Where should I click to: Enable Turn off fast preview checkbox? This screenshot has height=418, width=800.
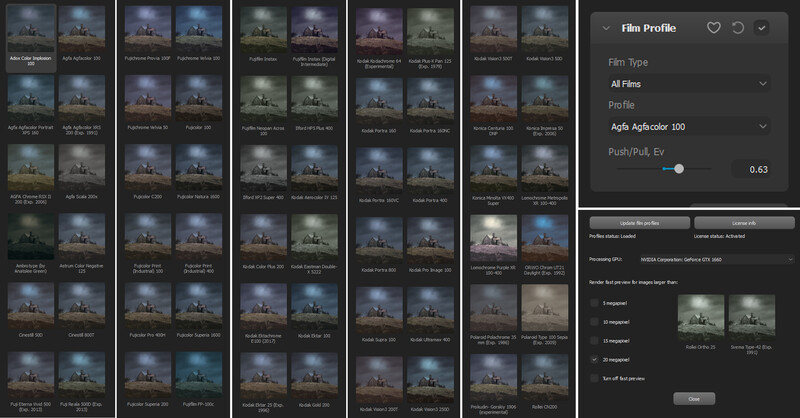point(594,378)
